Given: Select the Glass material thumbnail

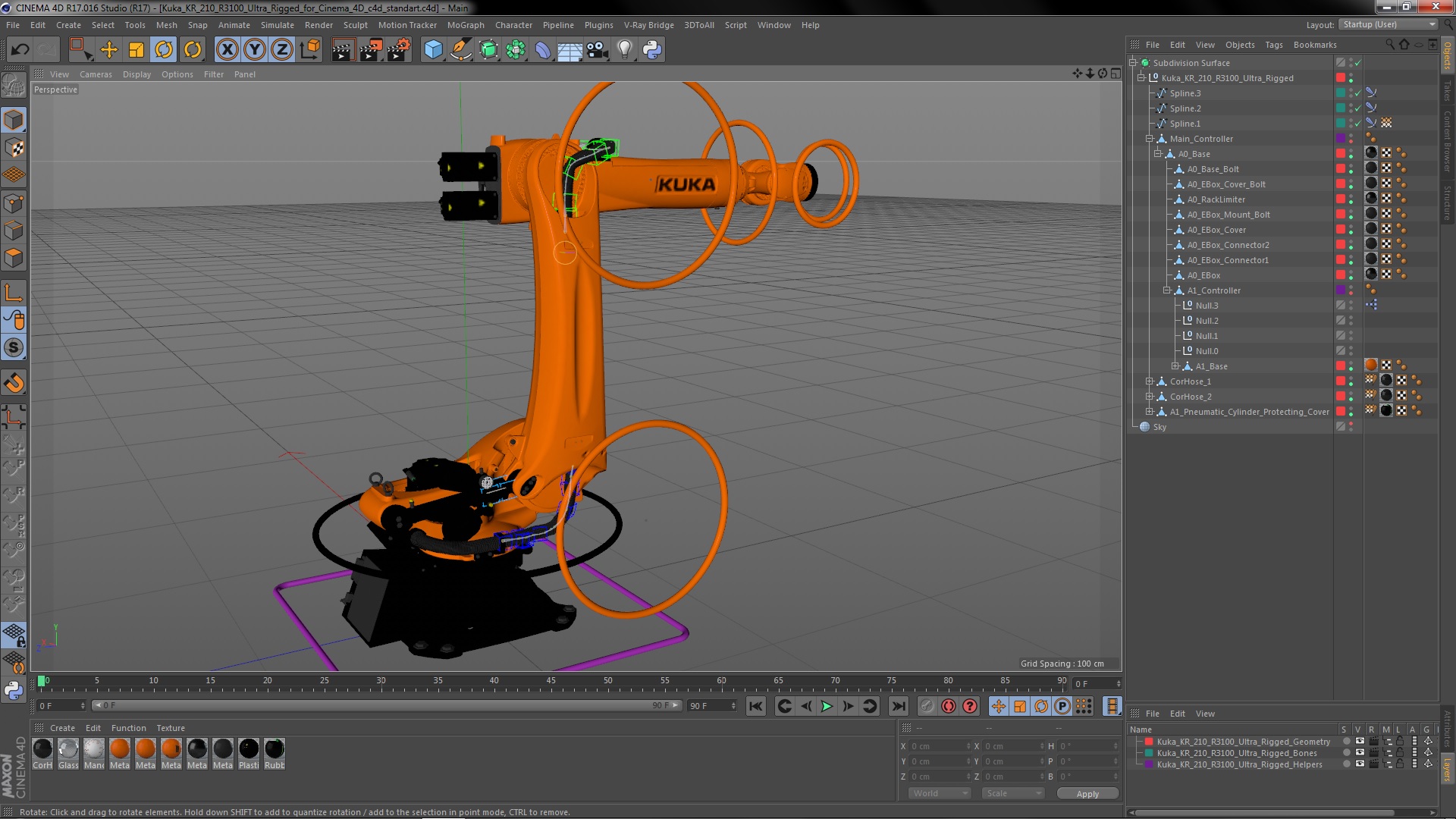Looking at the screenshot, I should click(x=68, y=754).
